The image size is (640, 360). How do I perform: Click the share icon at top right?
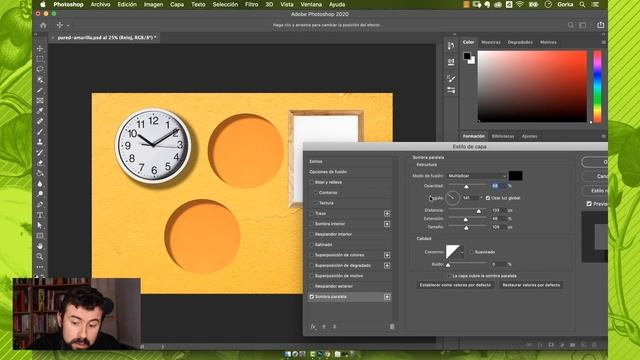tap(600, 25)
